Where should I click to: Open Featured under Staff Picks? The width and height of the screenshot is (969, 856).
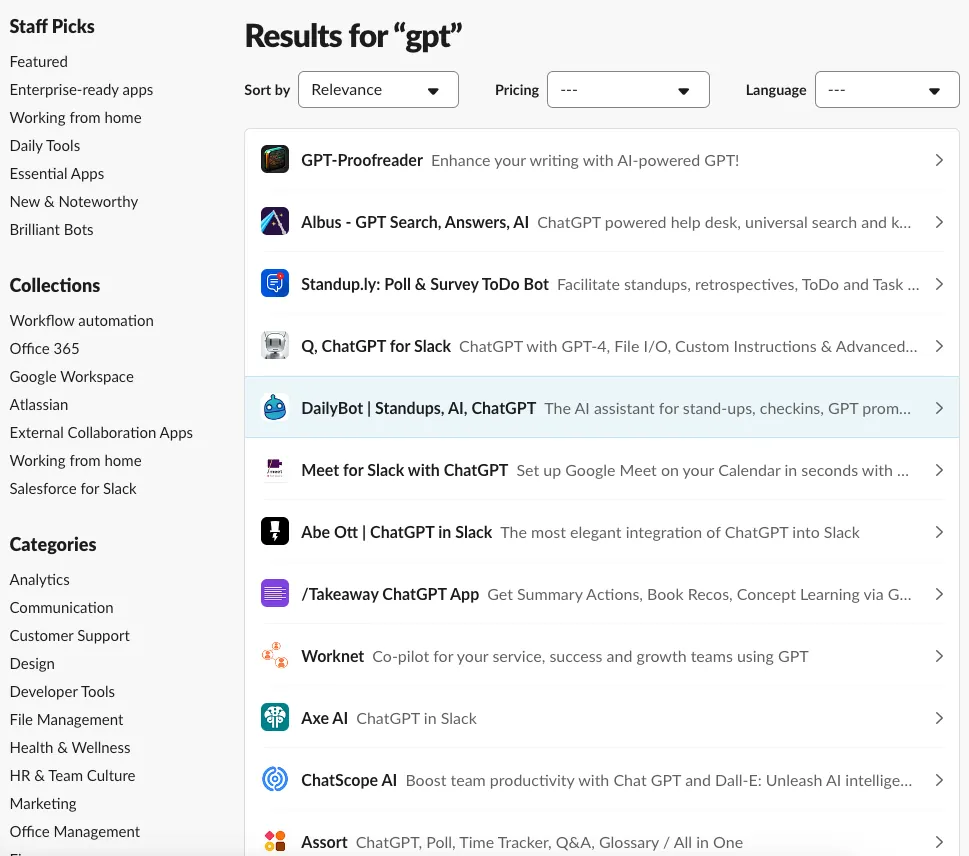(39, 62)
